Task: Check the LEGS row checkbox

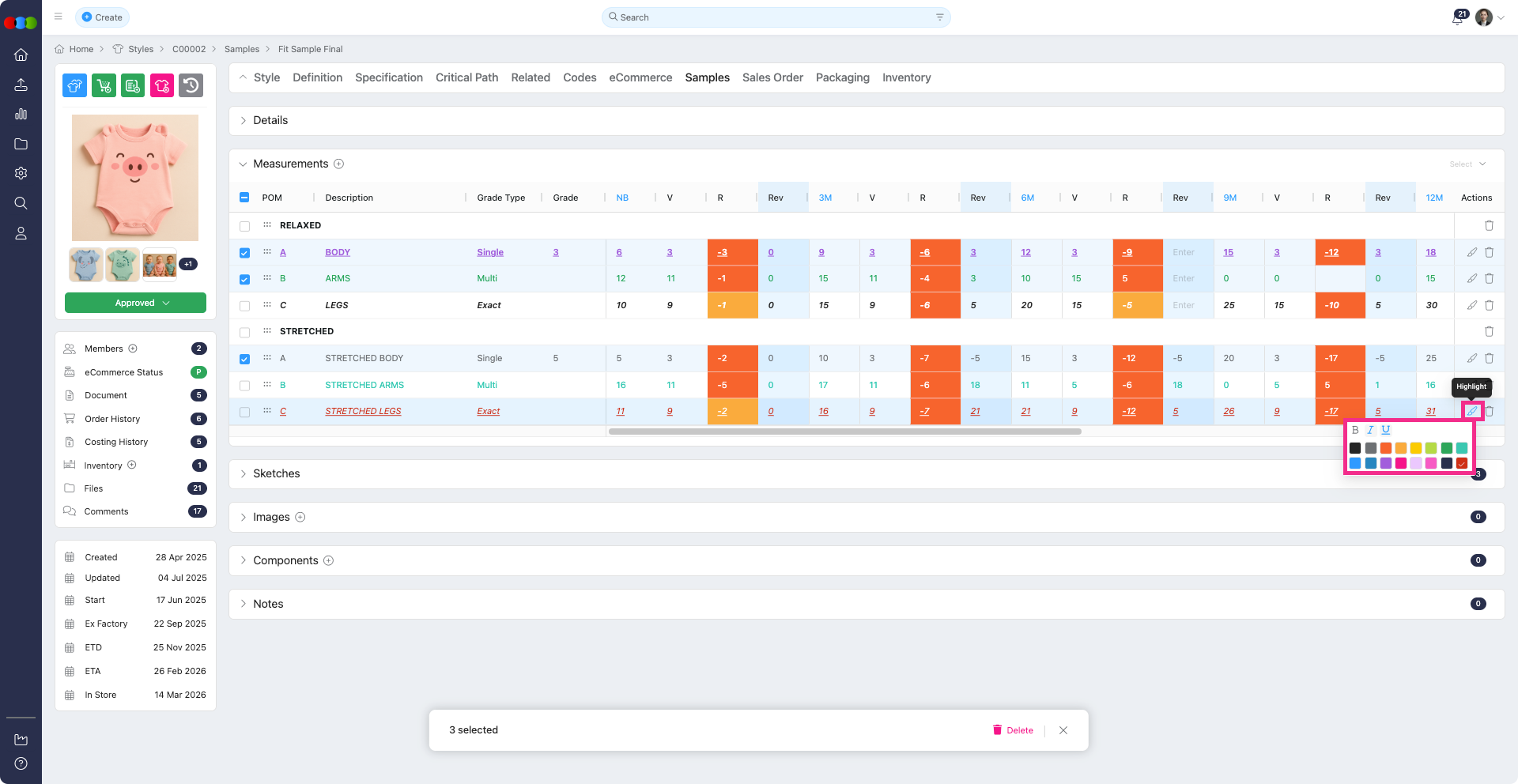Action: [x=244, y=306]
